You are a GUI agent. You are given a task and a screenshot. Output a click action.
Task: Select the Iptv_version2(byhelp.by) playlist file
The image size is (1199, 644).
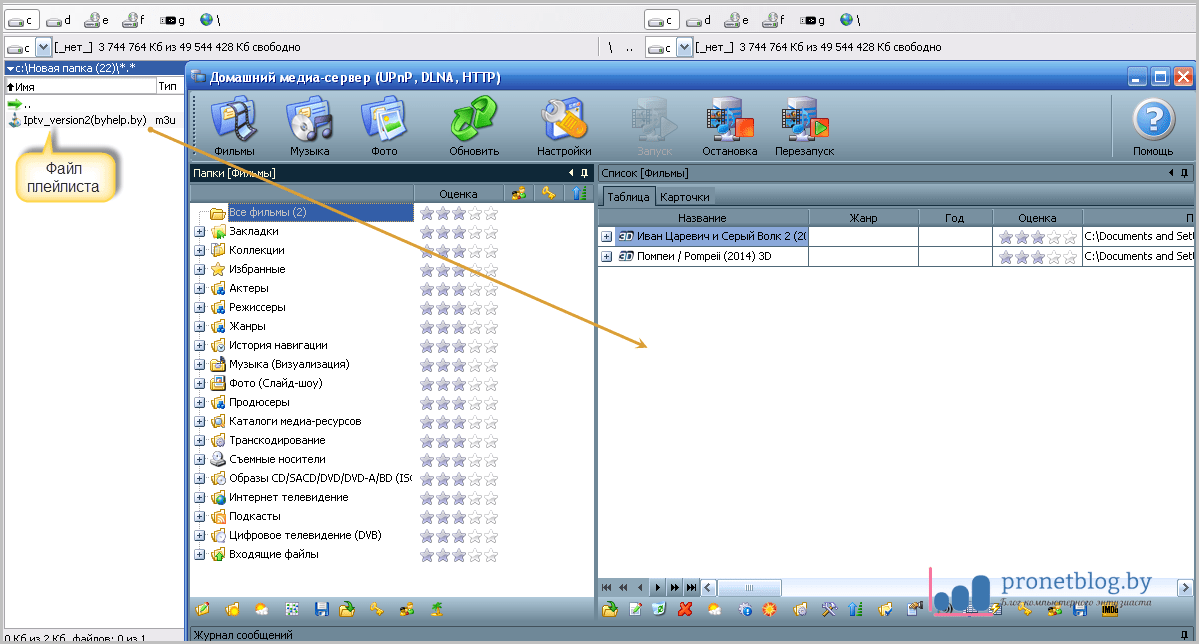coord(84,121)
